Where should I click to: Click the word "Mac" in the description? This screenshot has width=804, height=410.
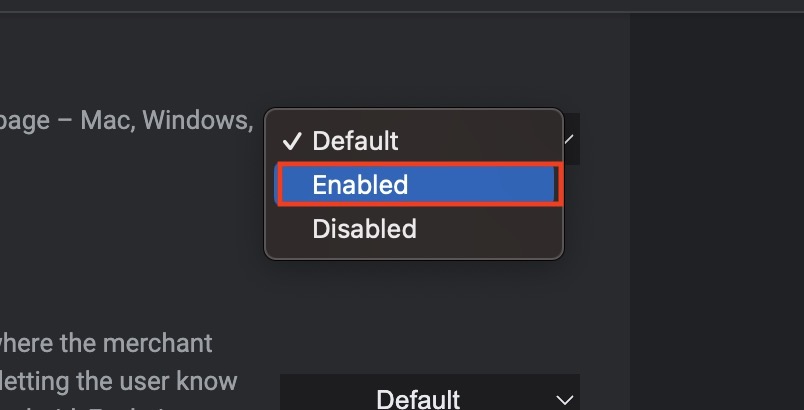point(104,121)
